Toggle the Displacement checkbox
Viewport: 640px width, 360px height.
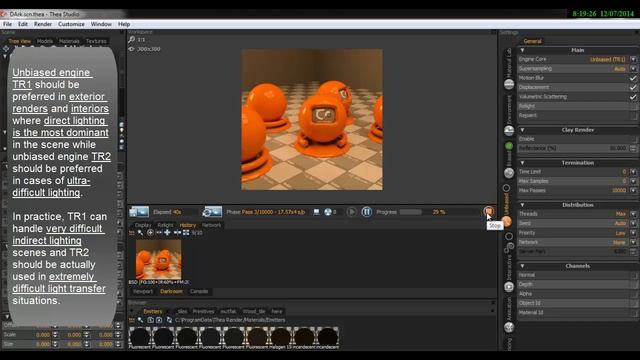tap(633, 87)
